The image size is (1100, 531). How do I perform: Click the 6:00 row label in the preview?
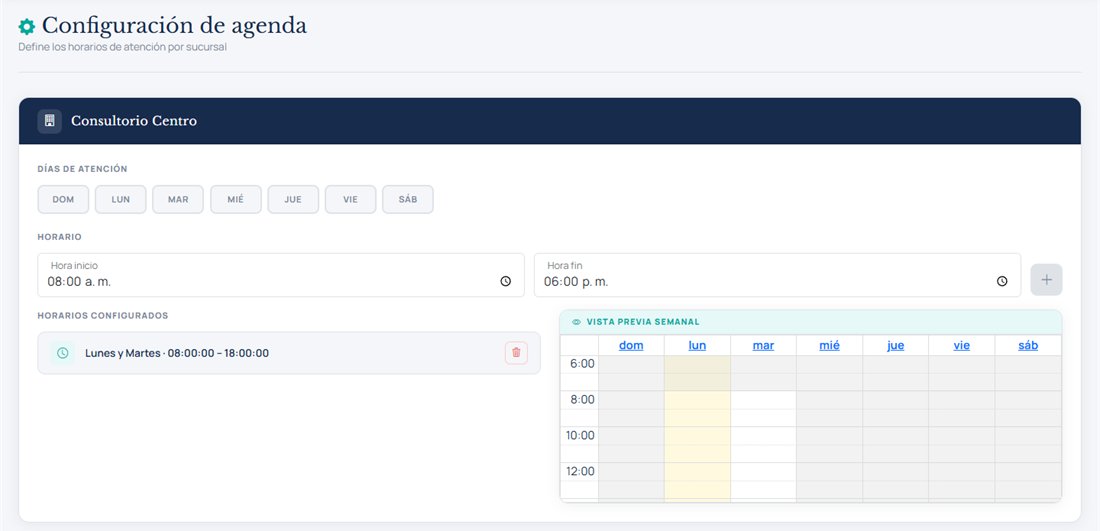tap(583, 364)
